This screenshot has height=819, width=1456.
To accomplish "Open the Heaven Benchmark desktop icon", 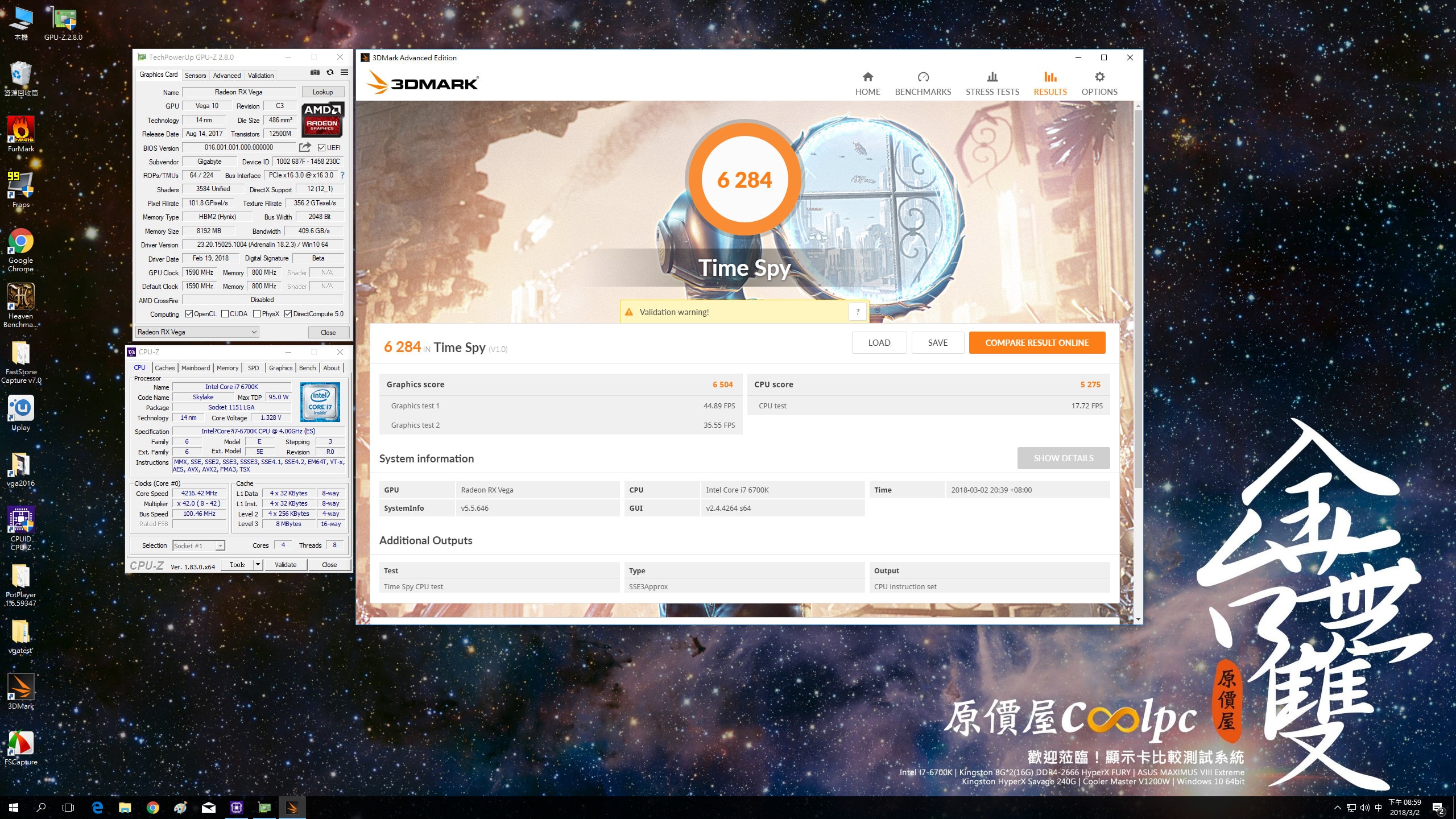I will pyautogui.click(x=21, y=306).
